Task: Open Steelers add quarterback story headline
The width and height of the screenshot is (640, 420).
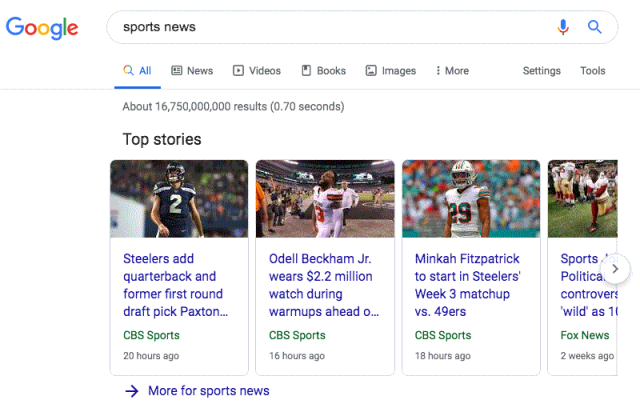Action: pyautogui.click(x=175, y=285)
